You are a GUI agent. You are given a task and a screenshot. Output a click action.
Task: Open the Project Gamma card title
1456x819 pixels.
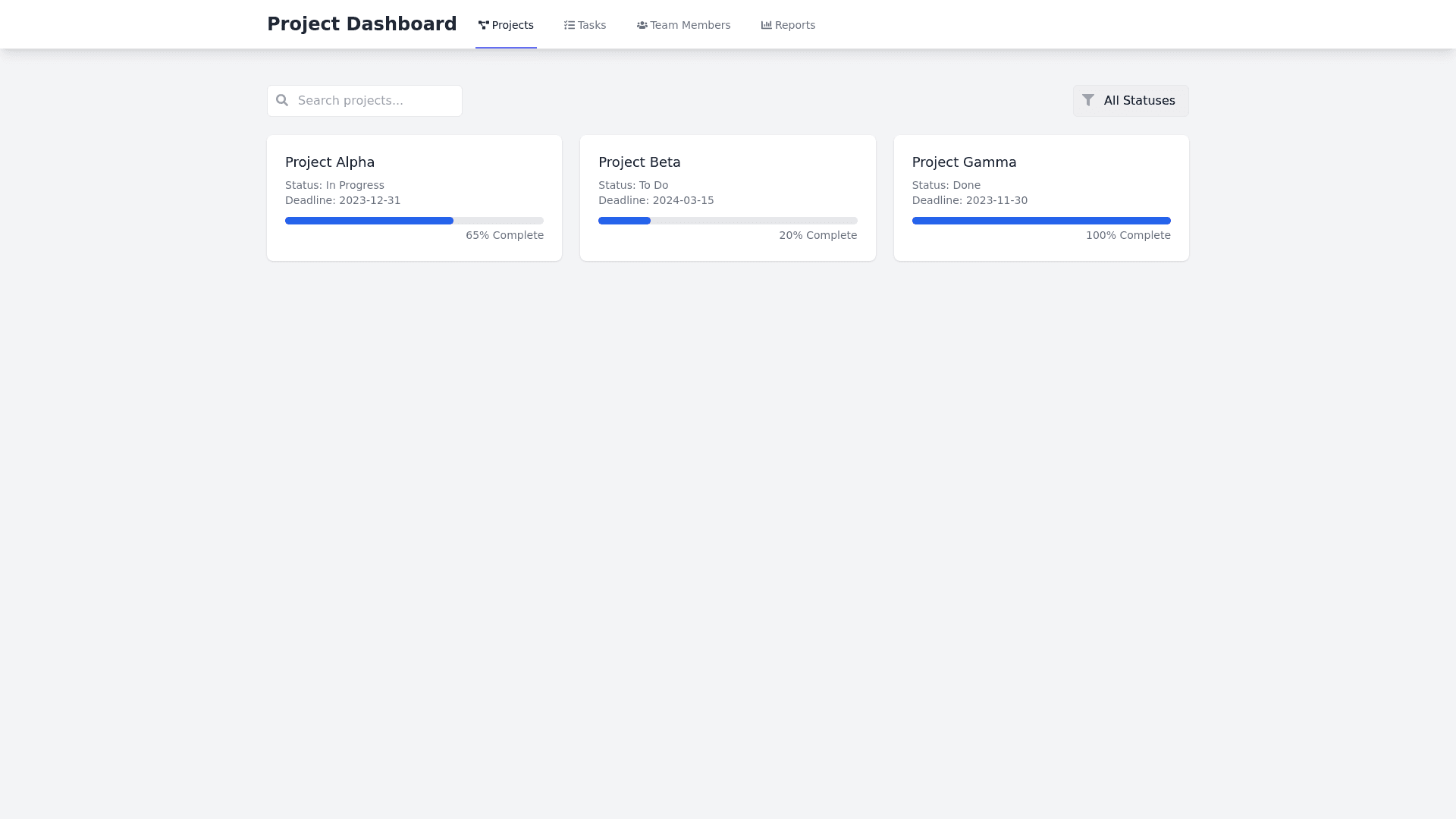[964, 162]
